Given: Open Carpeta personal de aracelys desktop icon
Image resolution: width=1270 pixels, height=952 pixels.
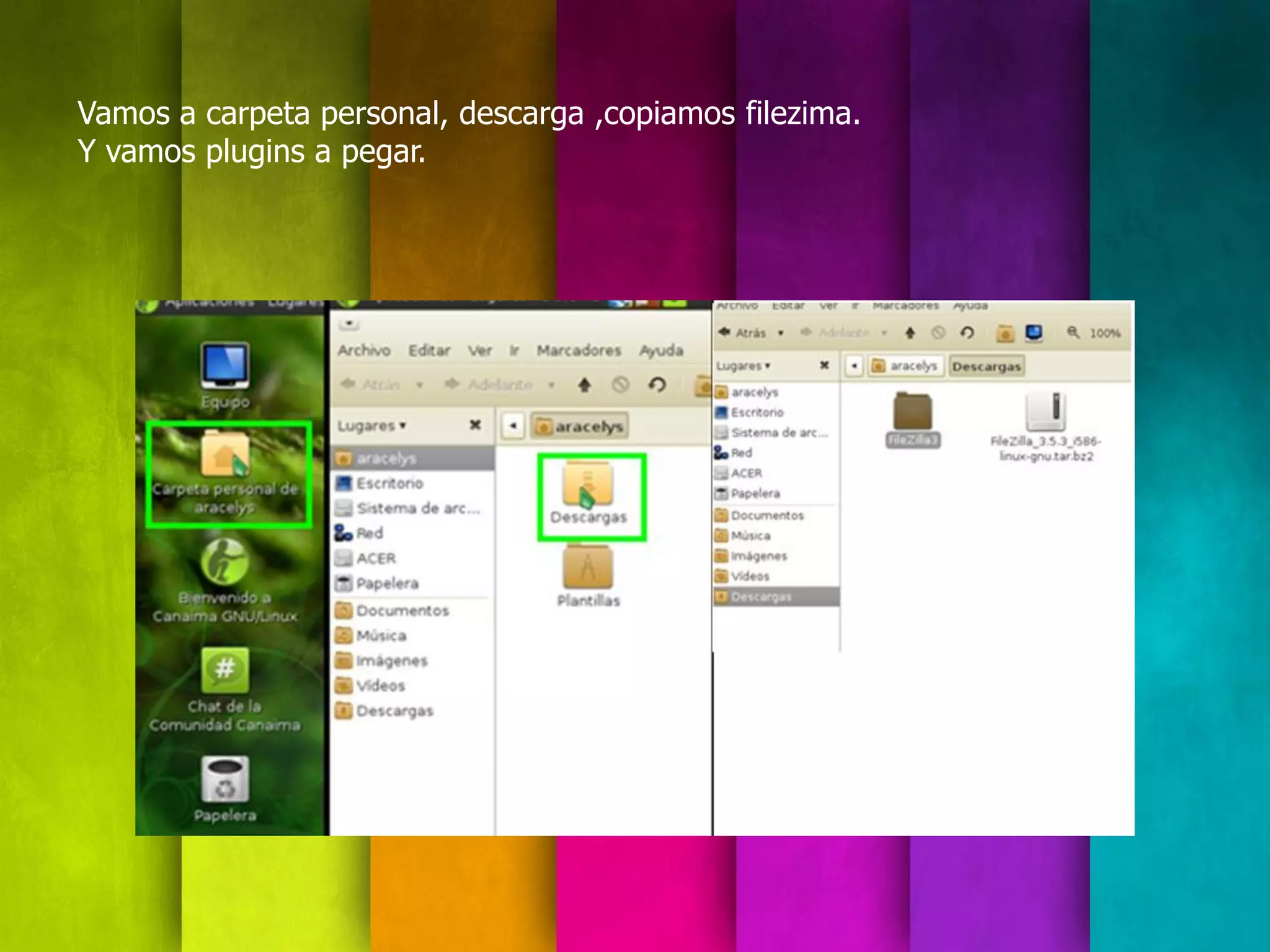Looking at the screenshot, I should click(226, 474).
